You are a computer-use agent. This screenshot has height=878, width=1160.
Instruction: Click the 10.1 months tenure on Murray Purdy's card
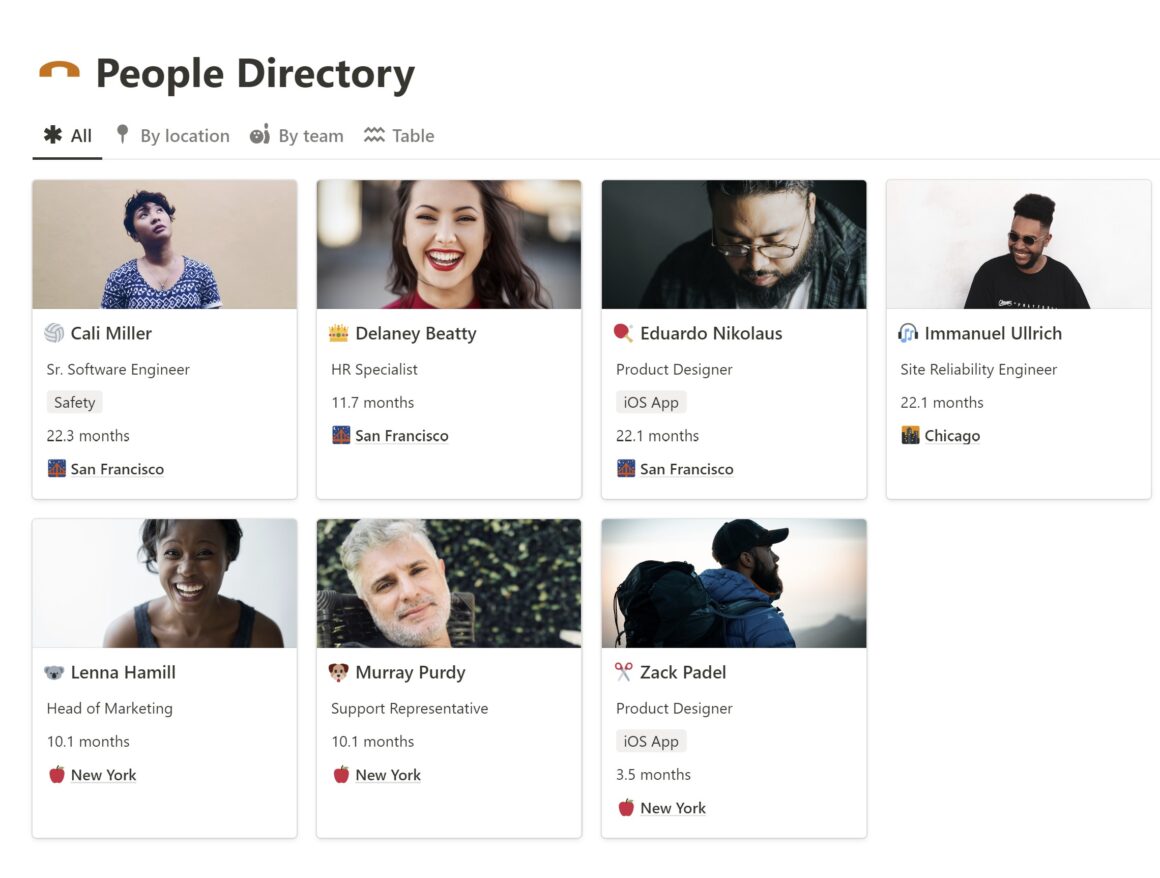pos(373,741)
